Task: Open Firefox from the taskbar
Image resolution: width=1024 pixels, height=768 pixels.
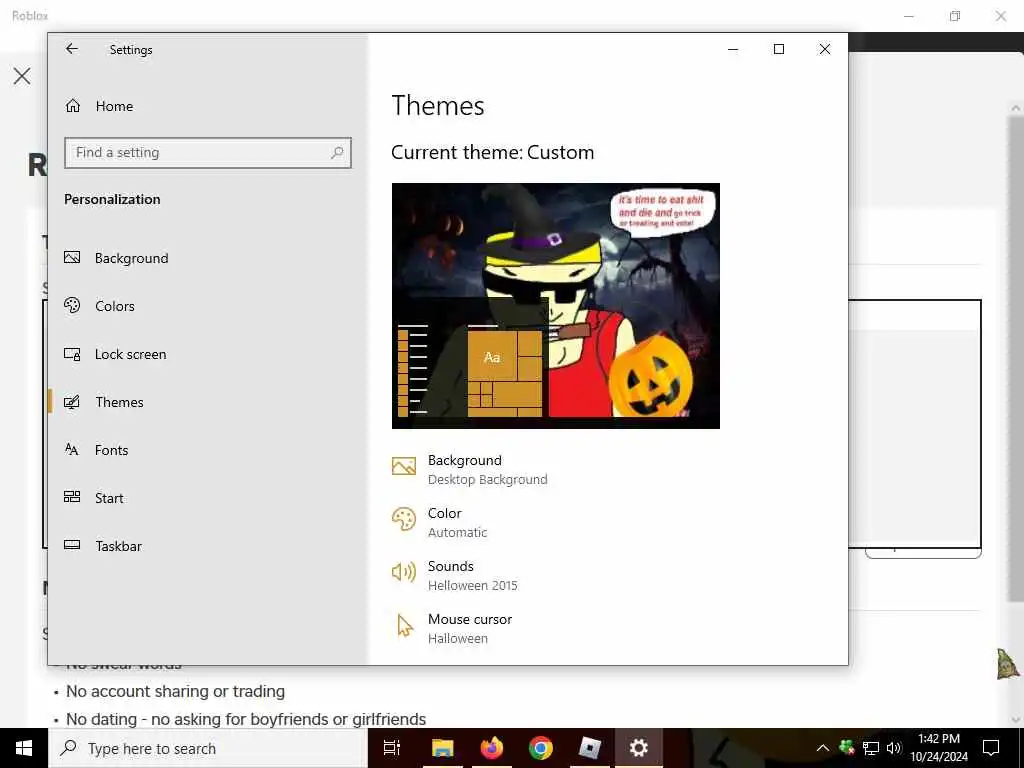Action: pyautogui.click(x=492, y=748)
